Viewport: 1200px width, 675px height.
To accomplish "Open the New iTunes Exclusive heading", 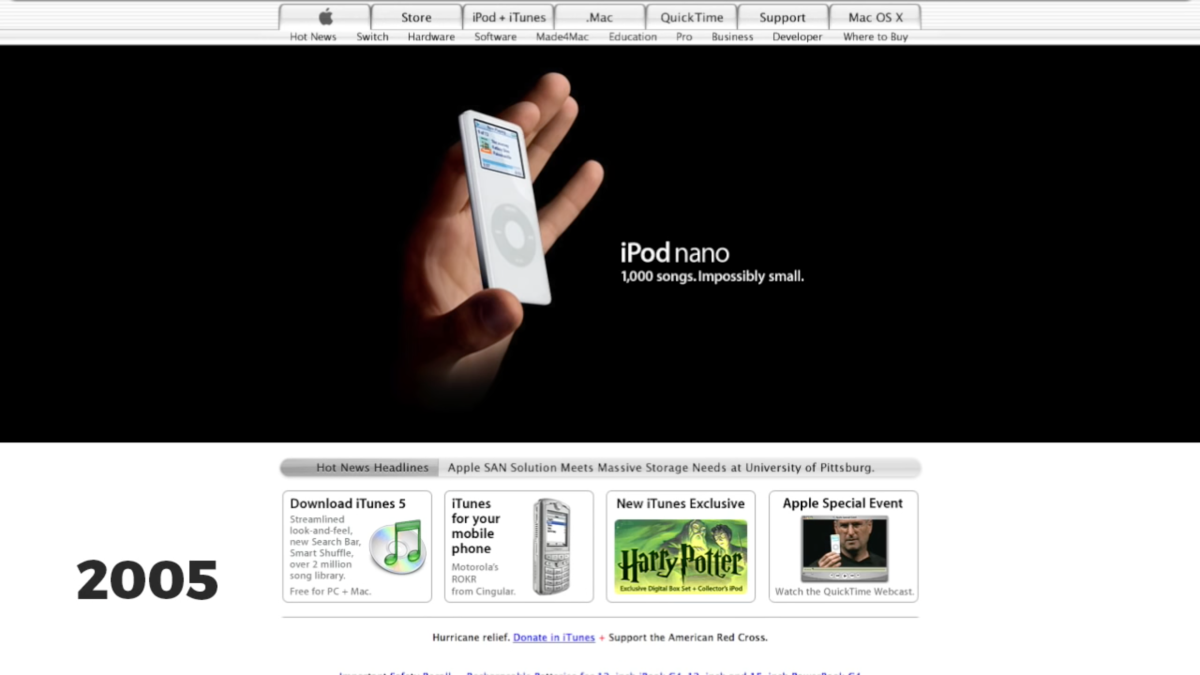I will tap(680, 503).
